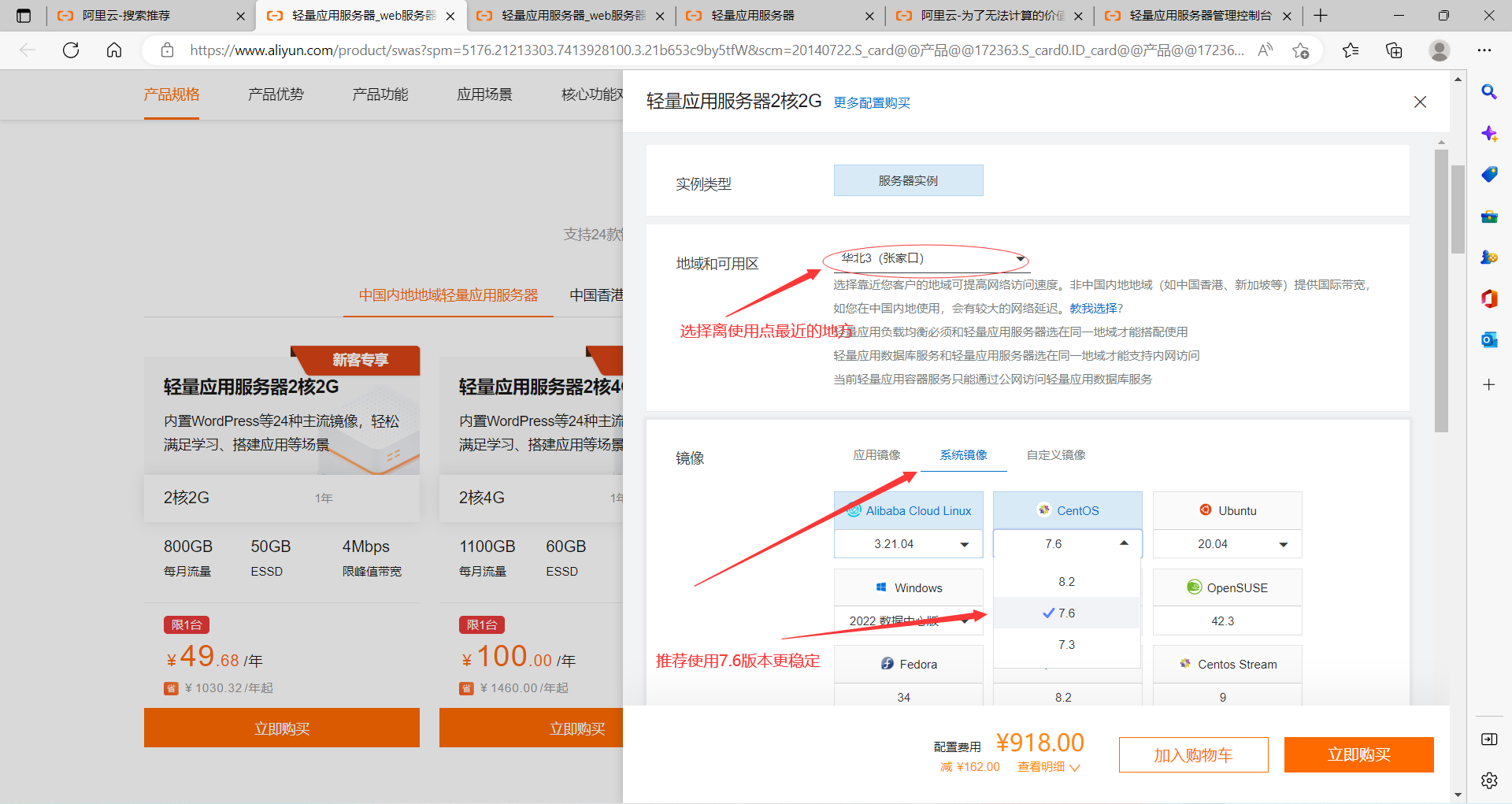
Task: Choose CentOS version 7.3 option
Action: click(x=1067, y=645)
